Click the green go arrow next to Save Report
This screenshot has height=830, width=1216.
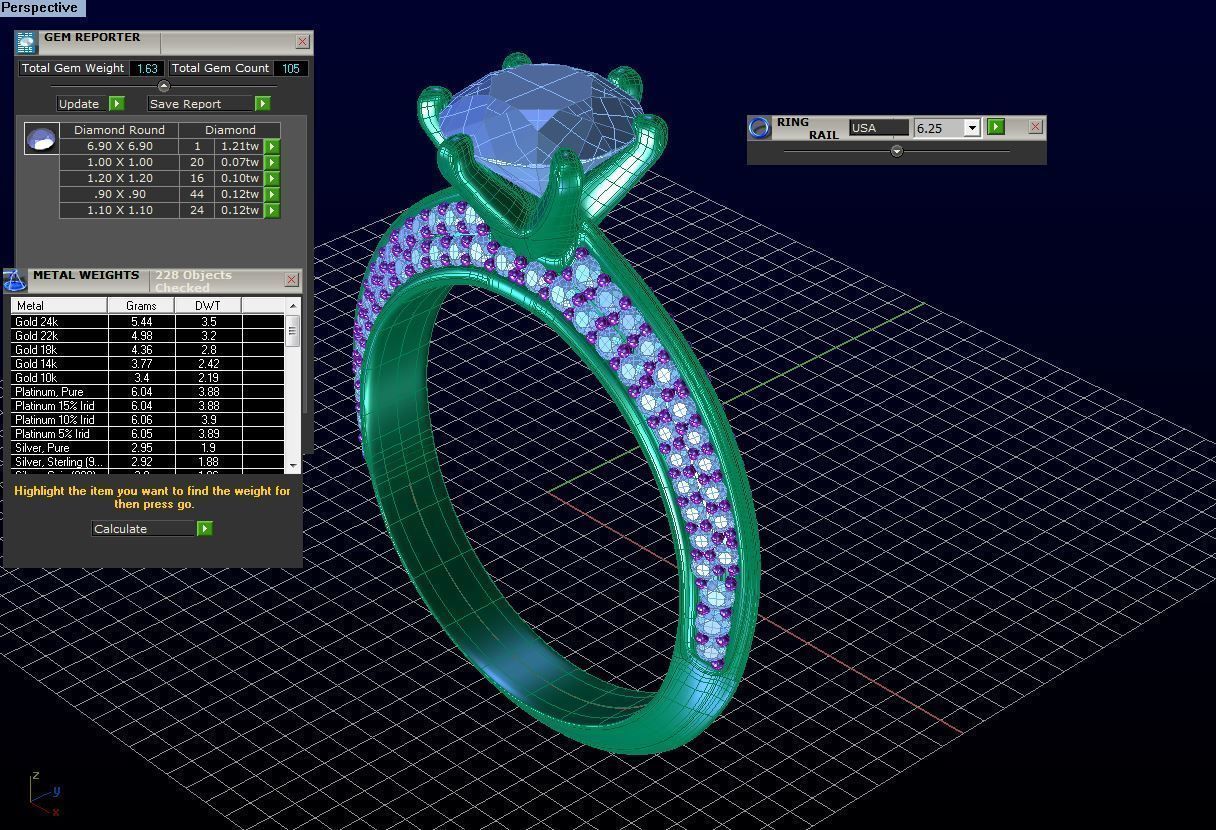click(x=262, y=103)
